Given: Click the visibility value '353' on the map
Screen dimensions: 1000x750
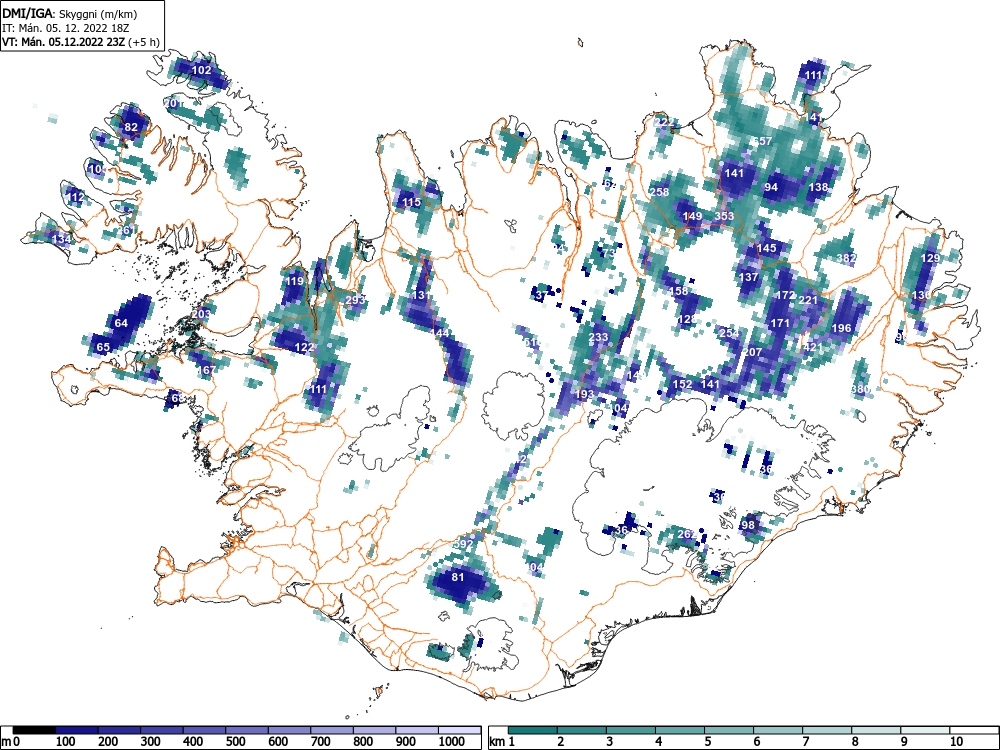Looking at the screenshot, I should [x=724, y=216].
